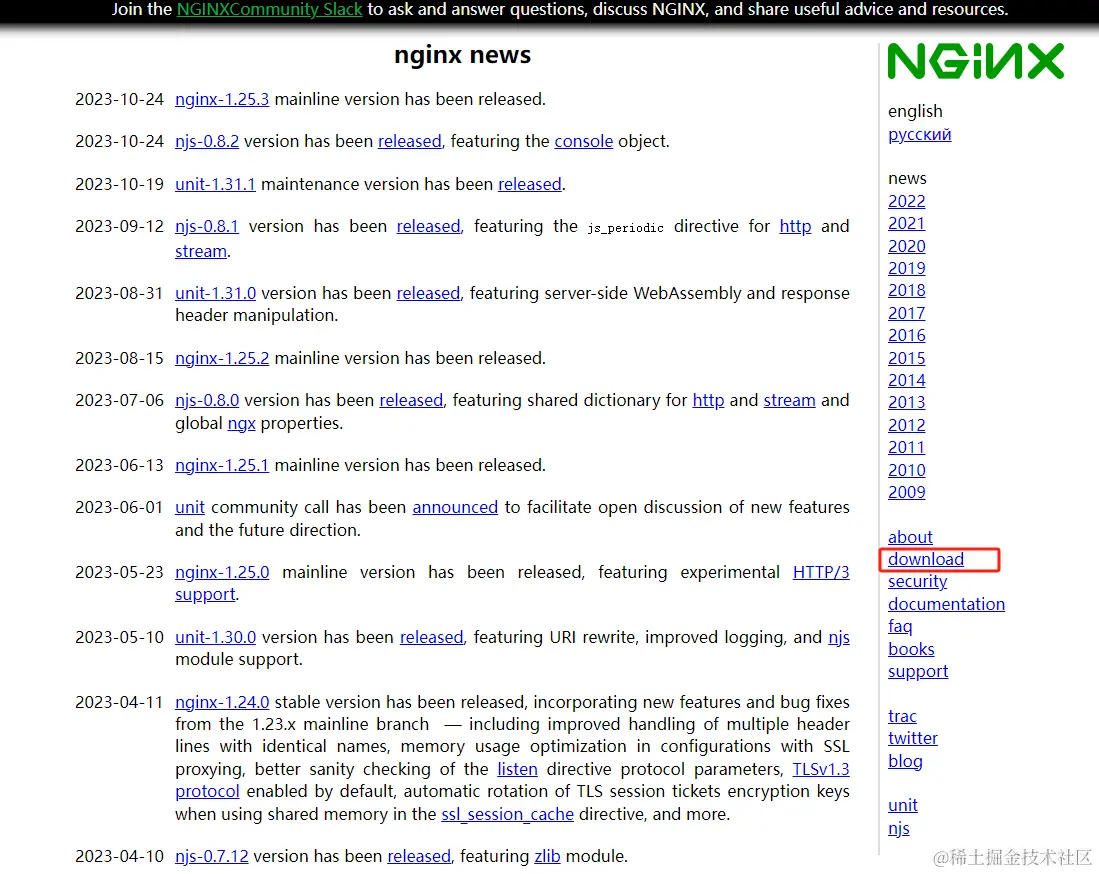This screenshot has width=1099, height=874.
Task: Open 2009 news archive
Action: pyautogui.click(x=907, y=493)
